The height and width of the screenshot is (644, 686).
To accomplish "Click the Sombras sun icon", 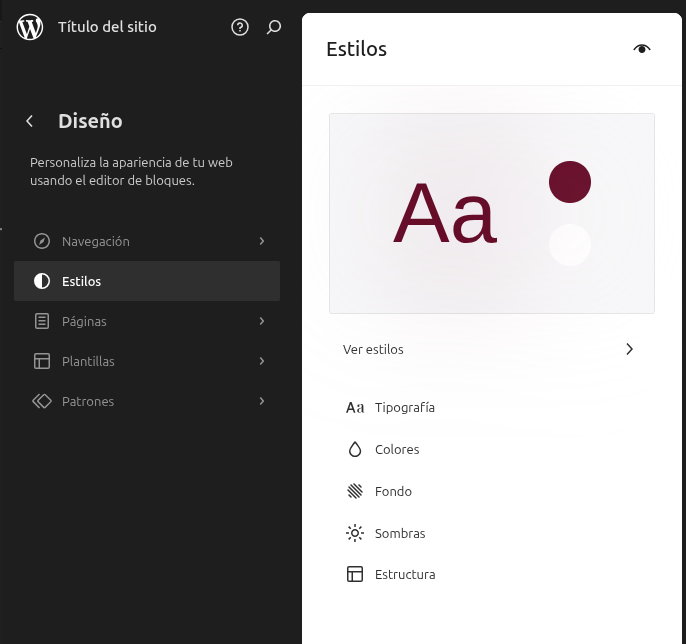I will tap(355, 533).
